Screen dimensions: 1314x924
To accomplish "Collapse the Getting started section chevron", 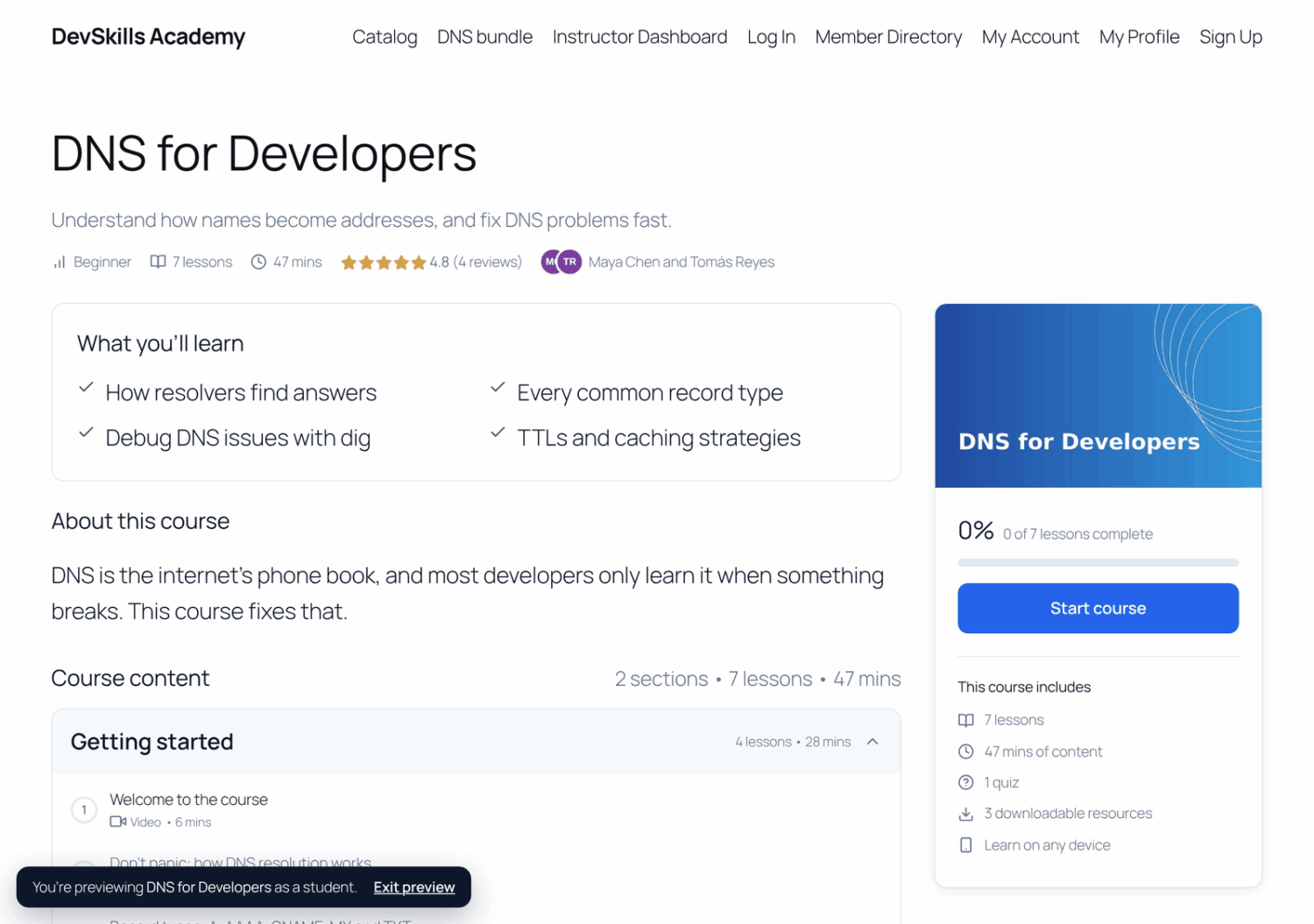I will point(872,742).
